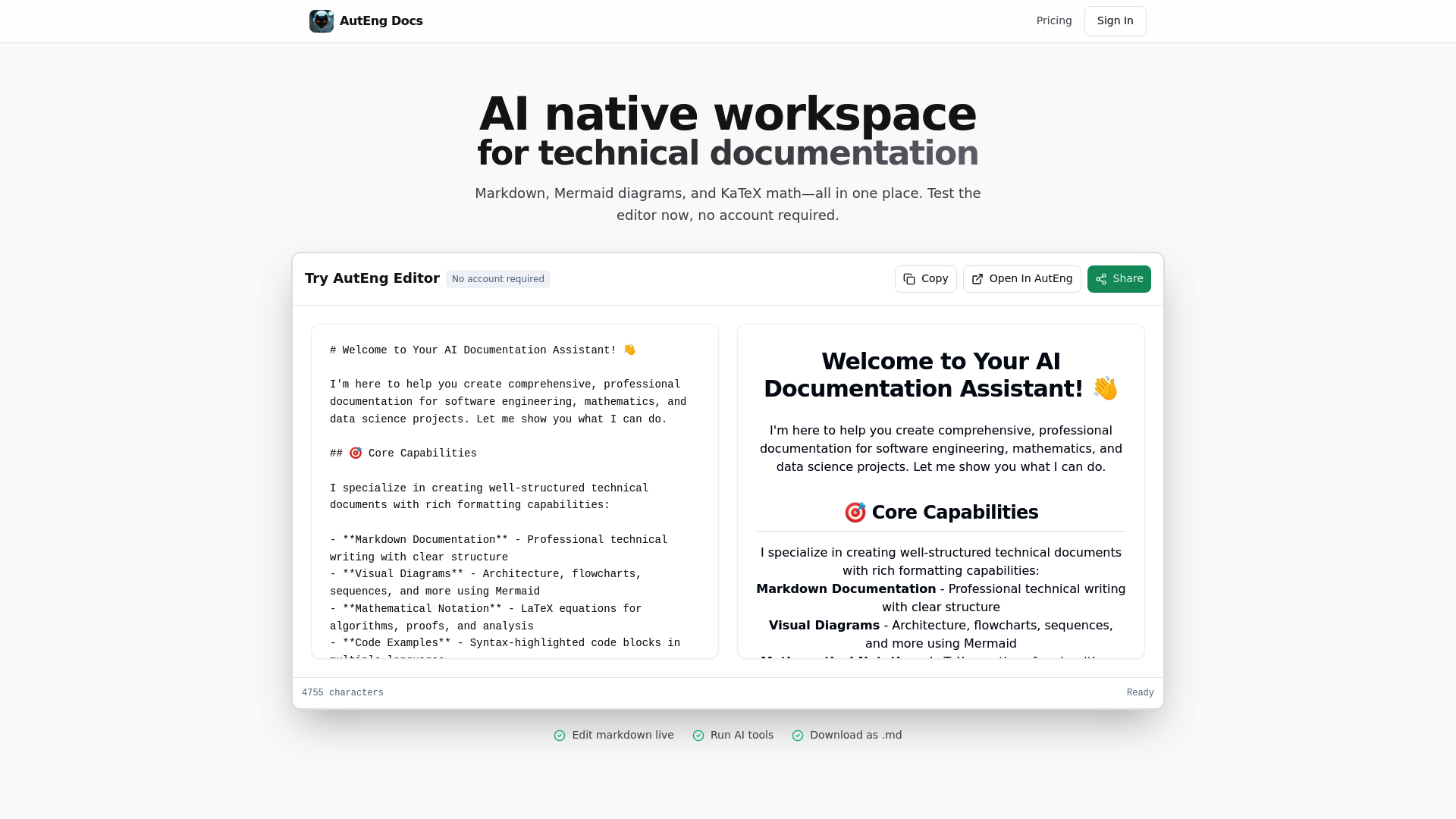Screen dimensions: 1456x819
Task: Click the 'for technical documentation' subheadline
Action: (728, 153)
